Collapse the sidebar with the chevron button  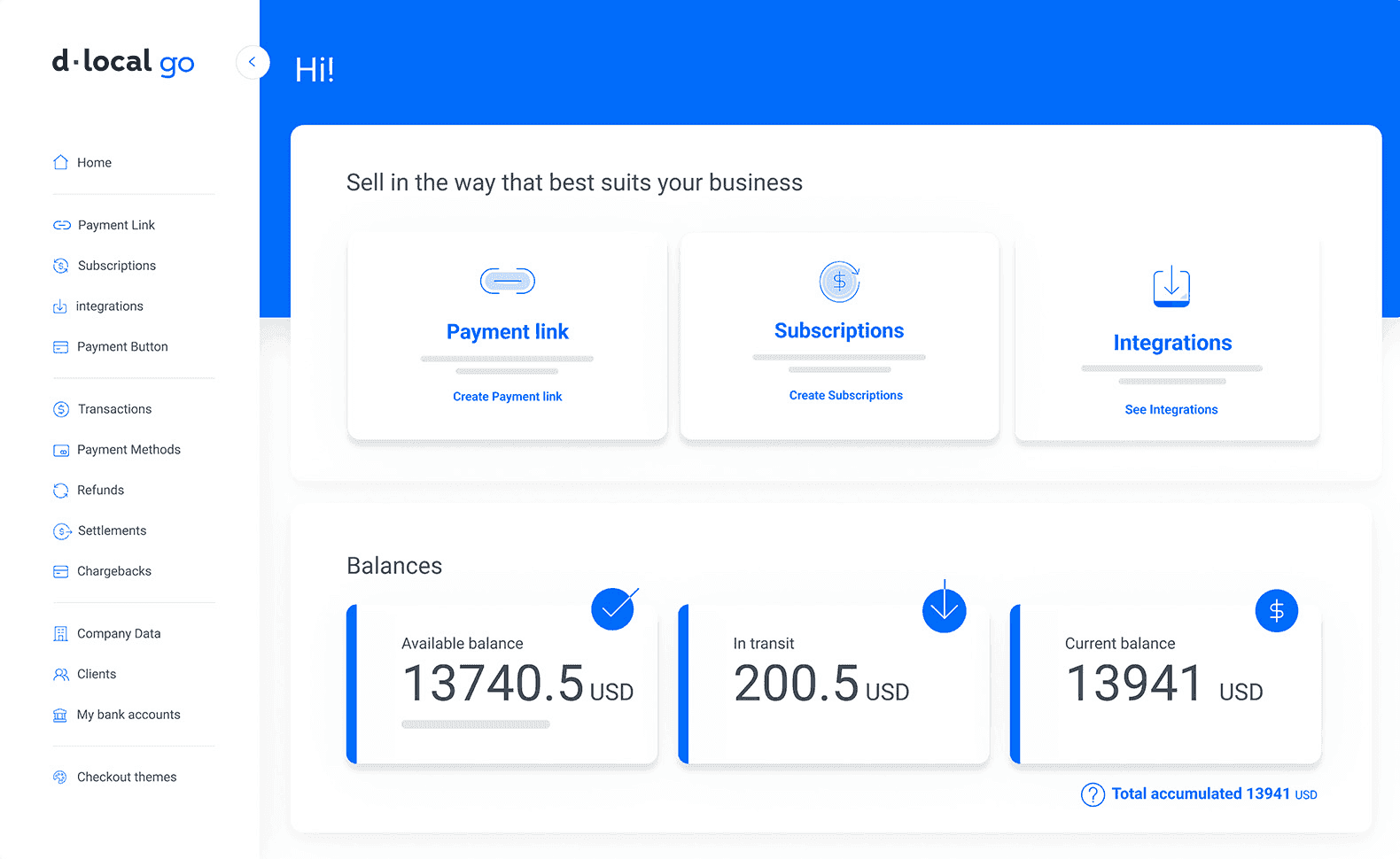pos(253,62)
